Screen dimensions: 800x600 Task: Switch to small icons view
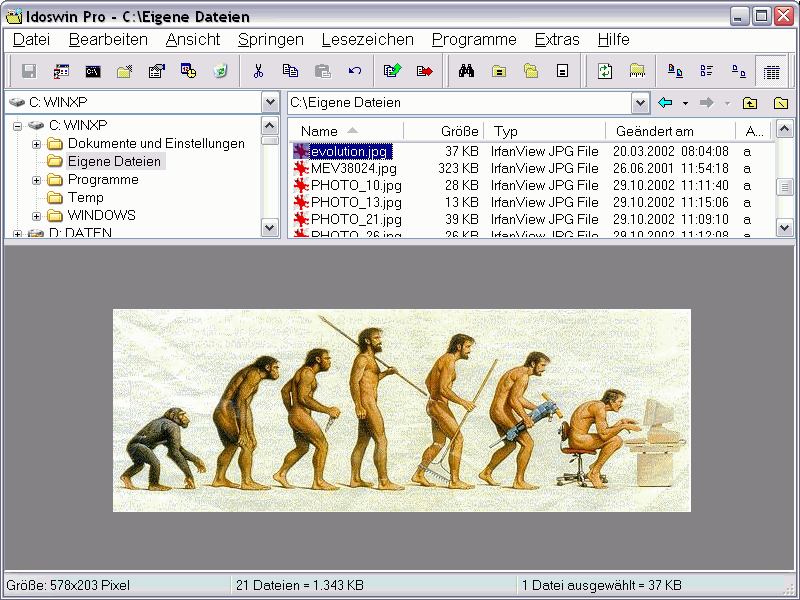tap(739, 71)
